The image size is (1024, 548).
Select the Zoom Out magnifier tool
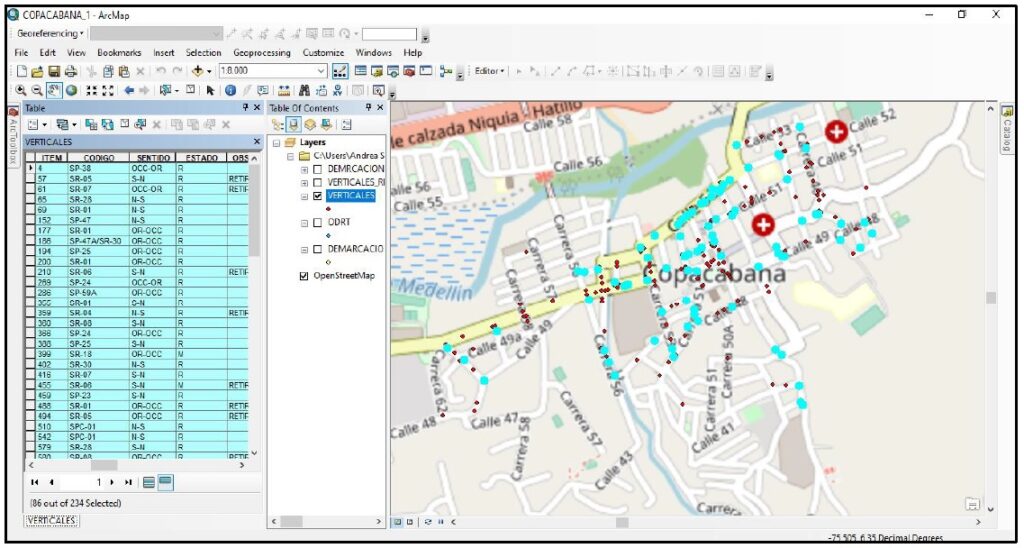[37, 91]
